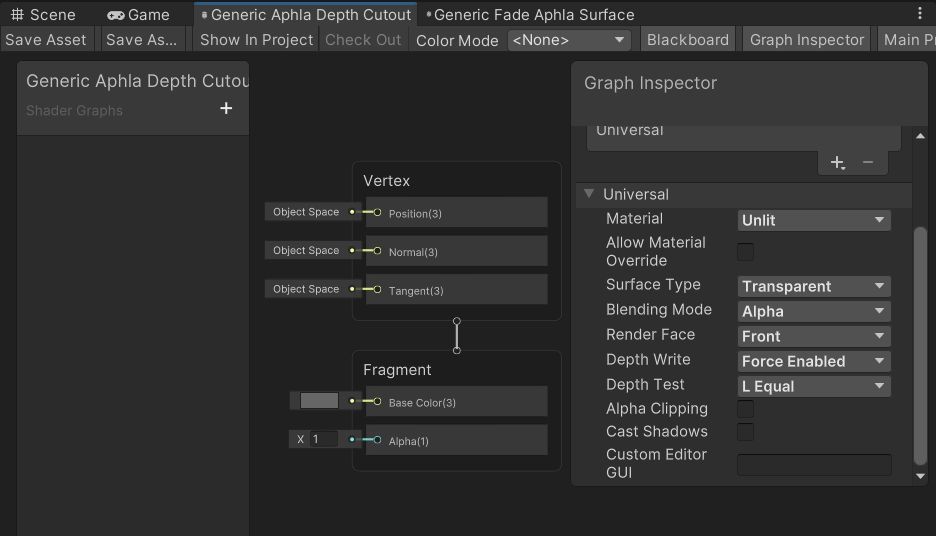Enable the Cast Shadows checkbox
The width and height of the screenshot is (936, 536).
(x=746, y=432)
